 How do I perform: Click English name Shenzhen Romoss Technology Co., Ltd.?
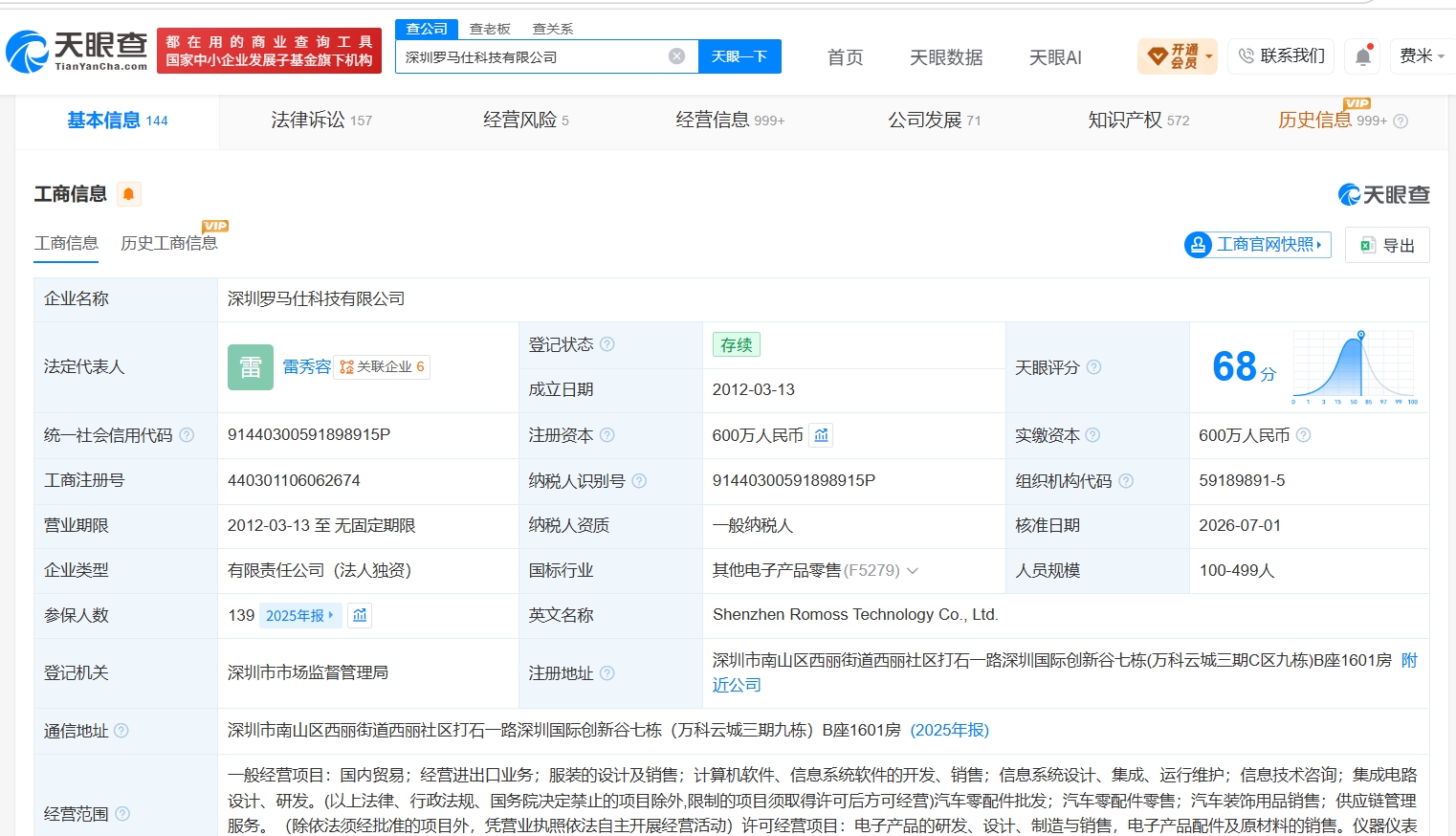click(855, 615)
